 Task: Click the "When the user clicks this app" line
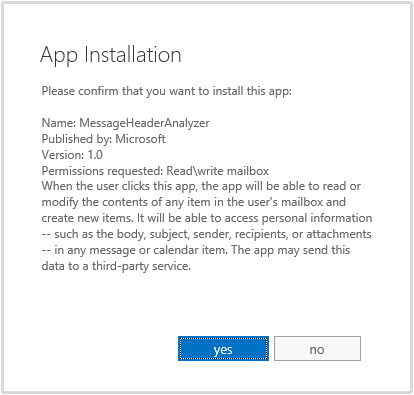pos(201,186)
